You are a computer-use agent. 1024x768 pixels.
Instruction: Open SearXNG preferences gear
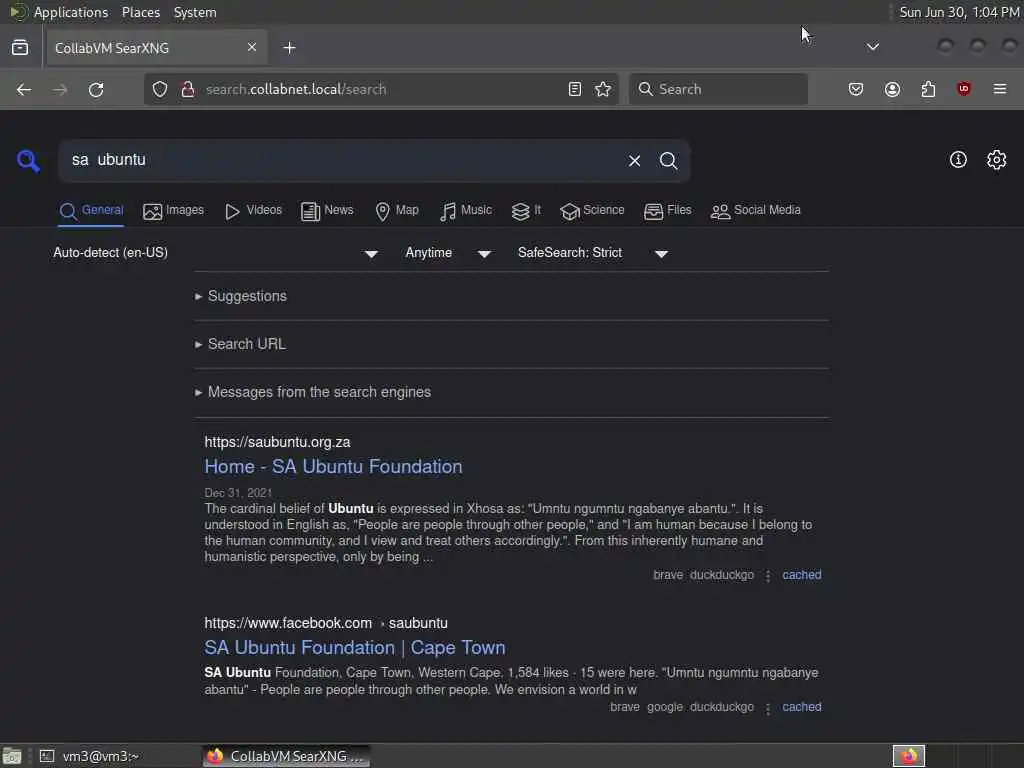[x=997, y=160]
